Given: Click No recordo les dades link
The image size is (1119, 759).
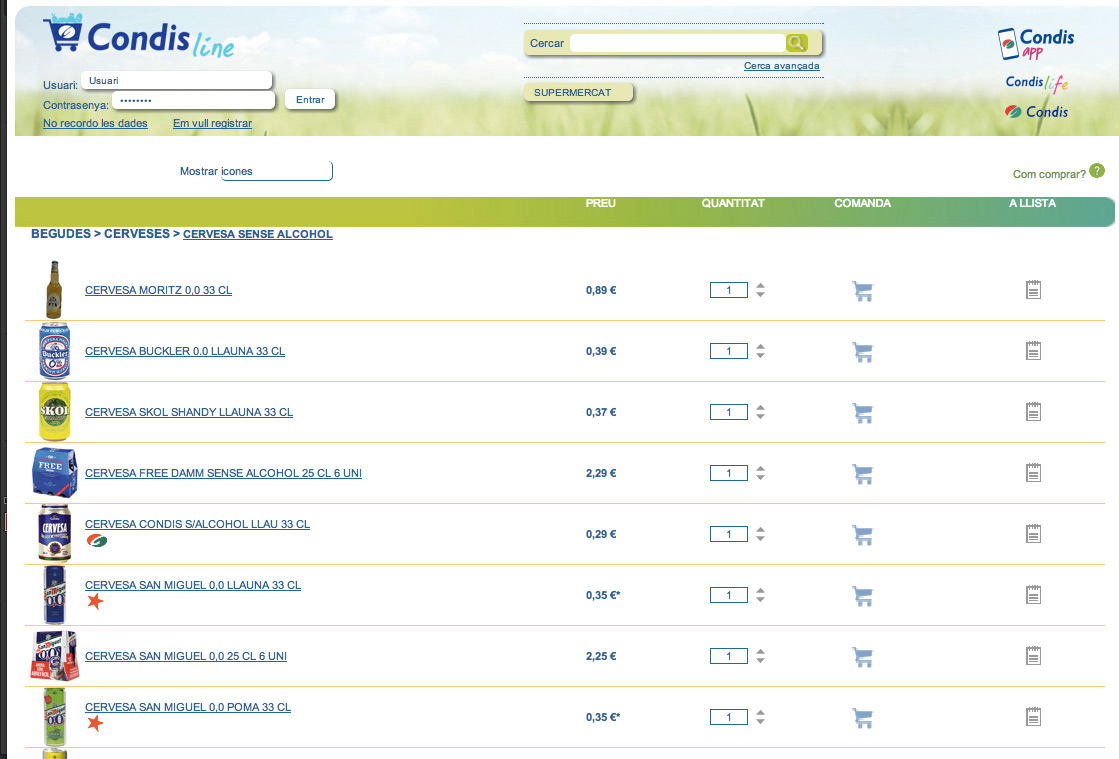Looking at the screenshot, I should click(95, 124).
